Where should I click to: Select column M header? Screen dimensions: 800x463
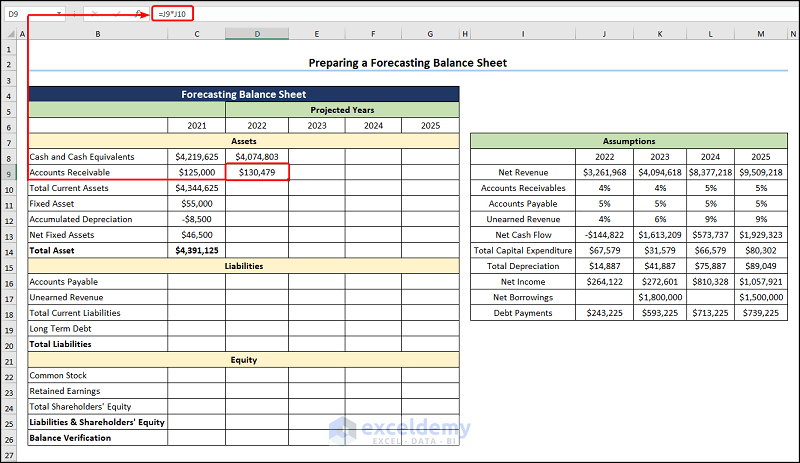click(761, 34)
